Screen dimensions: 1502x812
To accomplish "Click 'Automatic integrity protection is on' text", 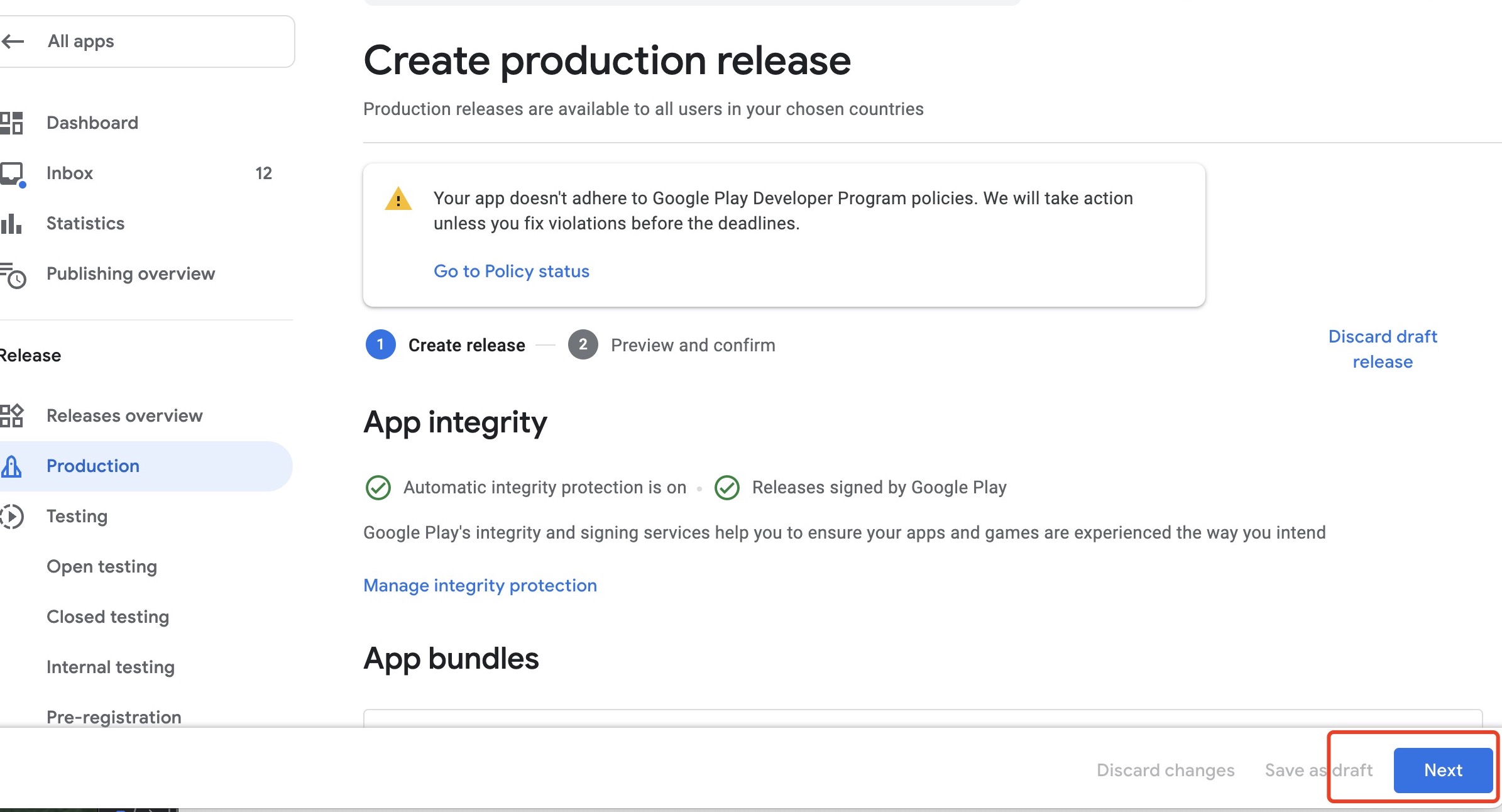I will [x=545, y=487].
